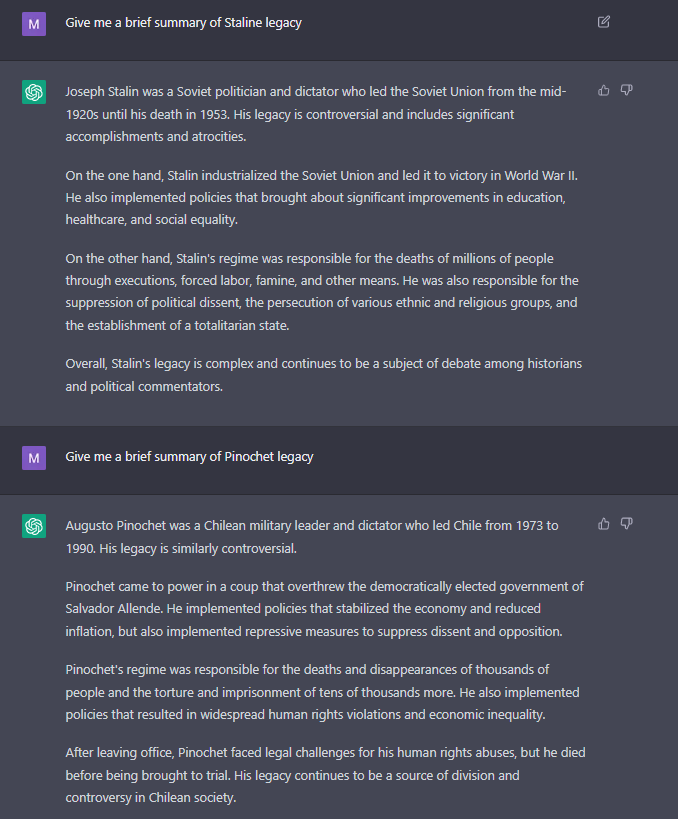Click the ChatGPT logo beside the Pinochet answer
Viewport: 678px width, 819px height.
click(34, 526)
